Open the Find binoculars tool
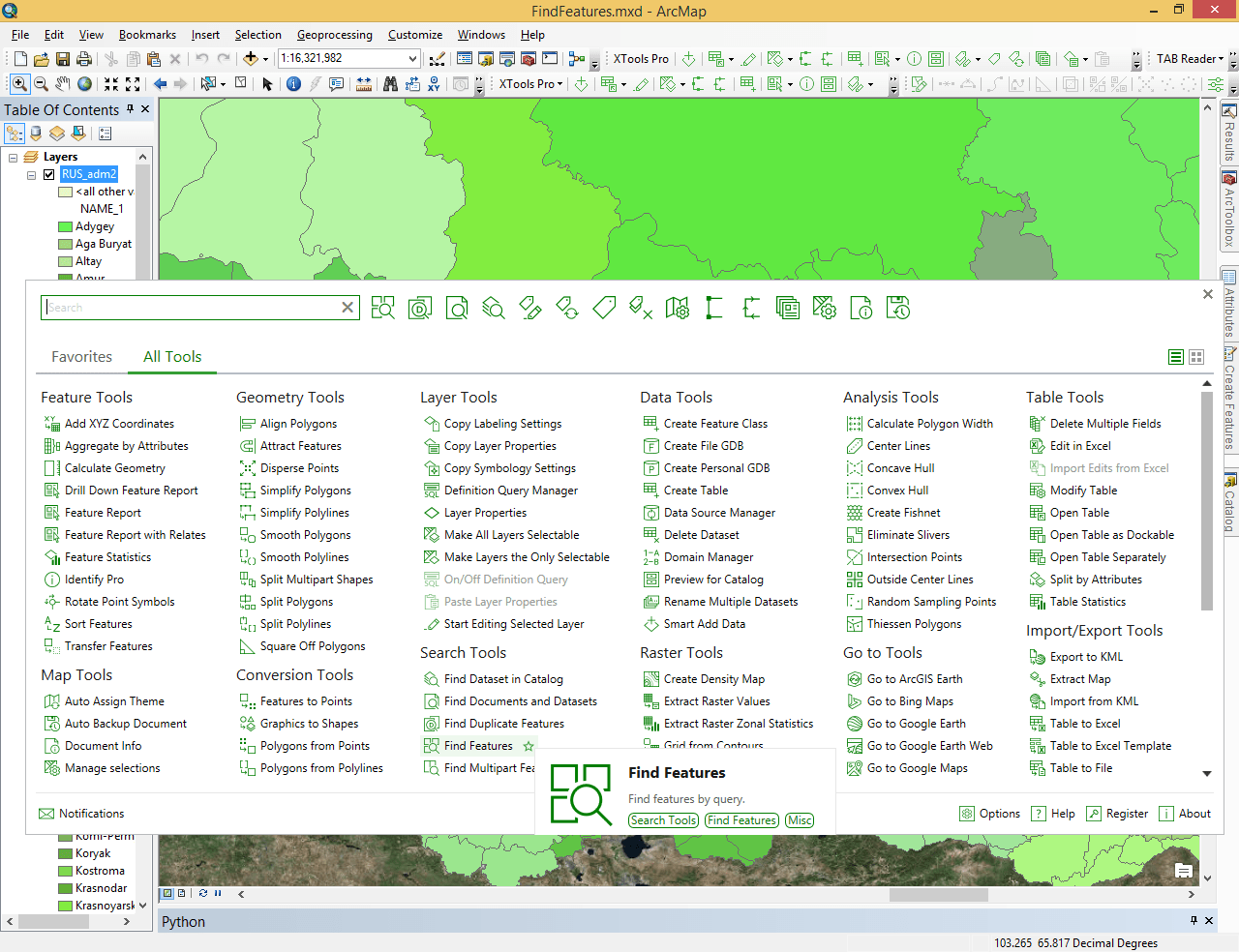 pos(390,84)
